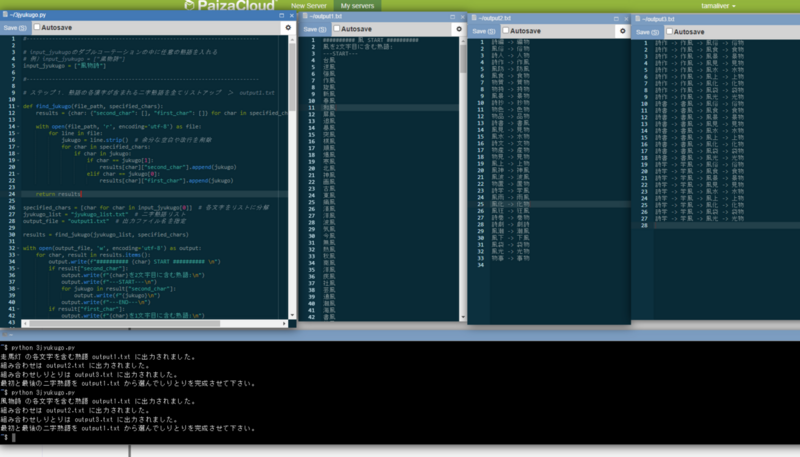Viewport: 800px width, 457px height.
Task: Click right arrow of code horizontal scrollbar
Action: click(x=284, y=323)
